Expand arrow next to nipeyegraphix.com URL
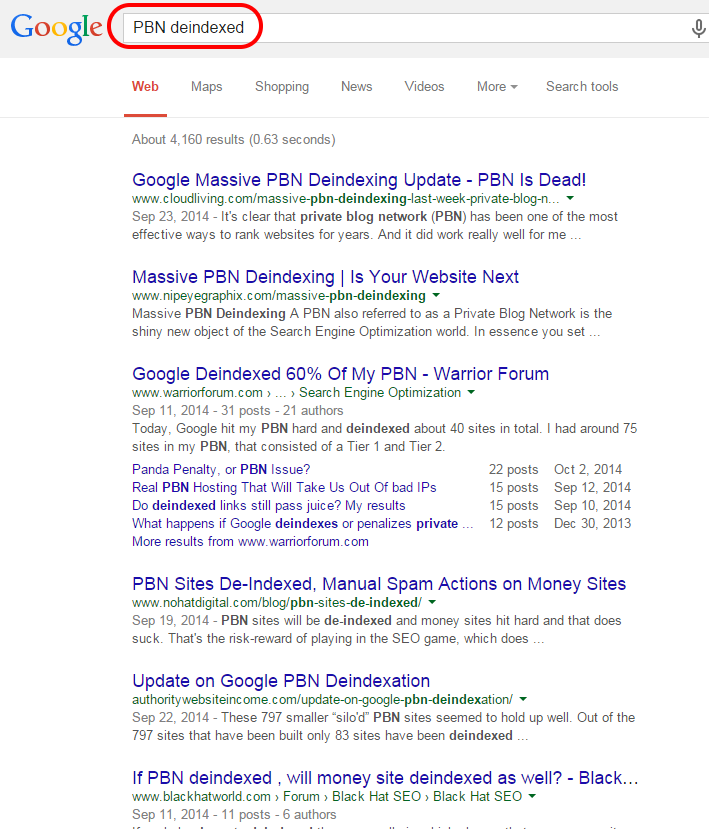The image size is (709, 829). click(436, 295)
